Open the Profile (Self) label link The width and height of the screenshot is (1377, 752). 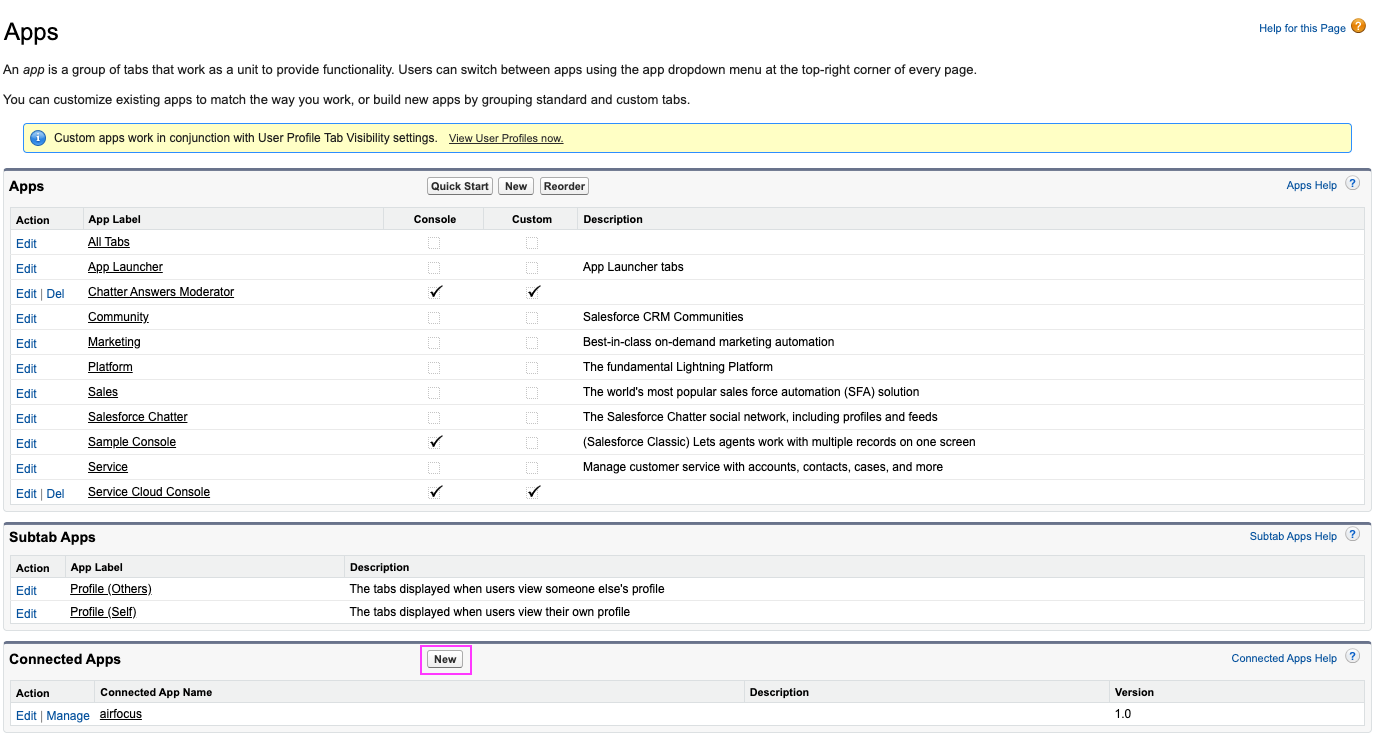tap(103, 612)
